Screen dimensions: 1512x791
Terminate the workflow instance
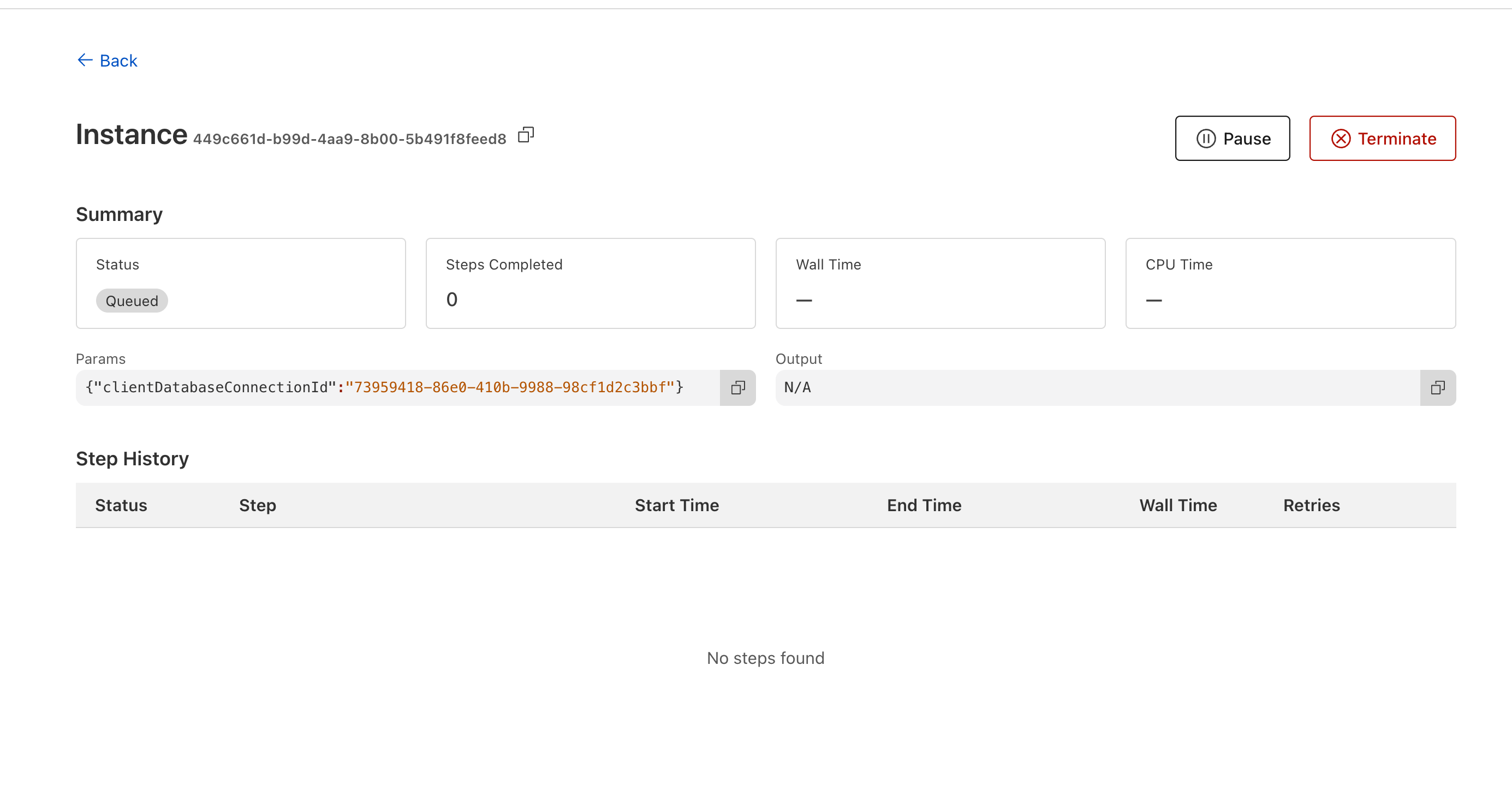(1382, 139)
